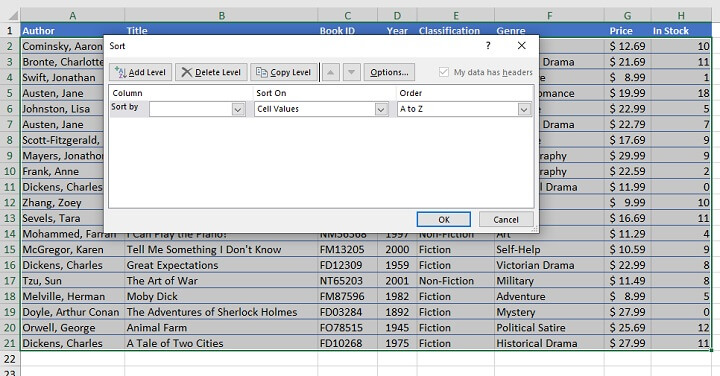
Task: Select row 15 header
Action: pos(10,250)
